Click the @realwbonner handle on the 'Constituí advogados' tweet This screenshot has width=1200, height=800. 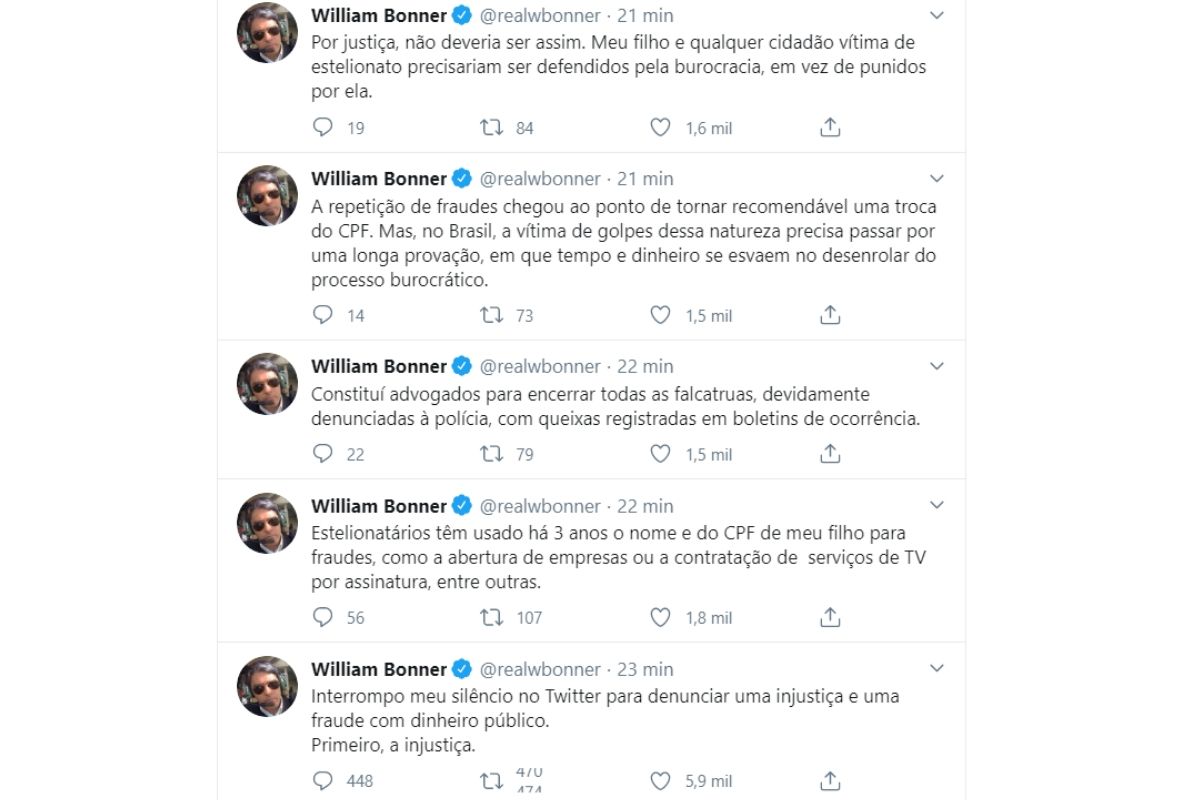(x=540, y=366)
